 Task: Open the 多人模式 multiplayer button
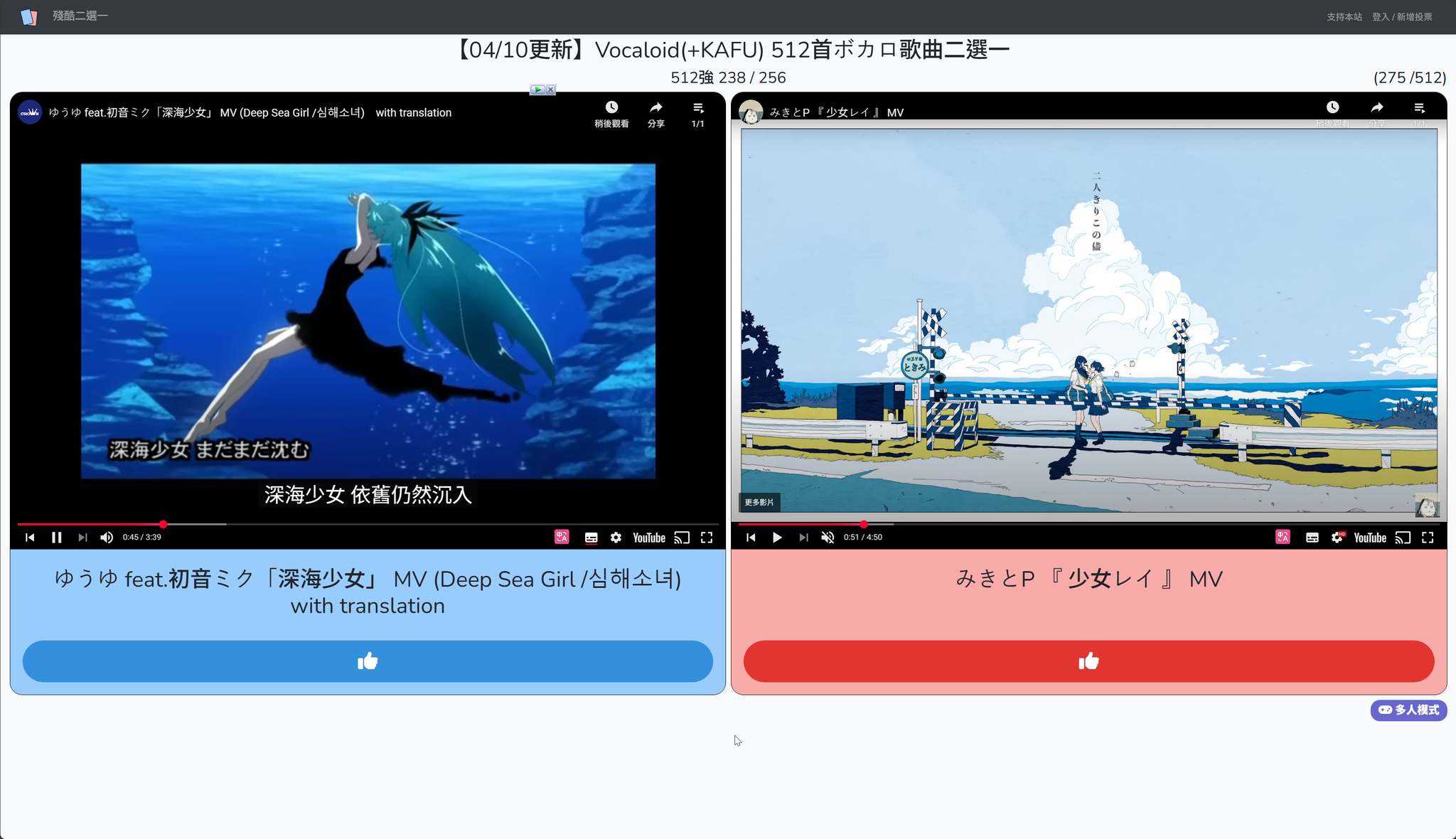pyautogui.click(x=1408, y=710)
